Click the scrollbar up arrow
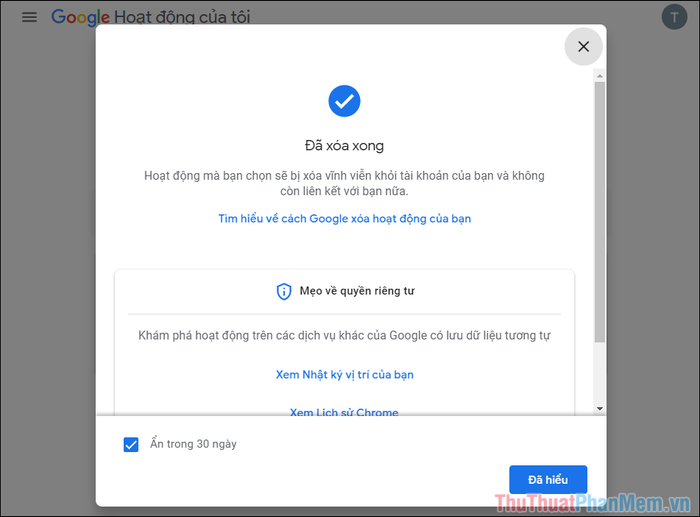 pyautogui.click(x=600, y=76)
